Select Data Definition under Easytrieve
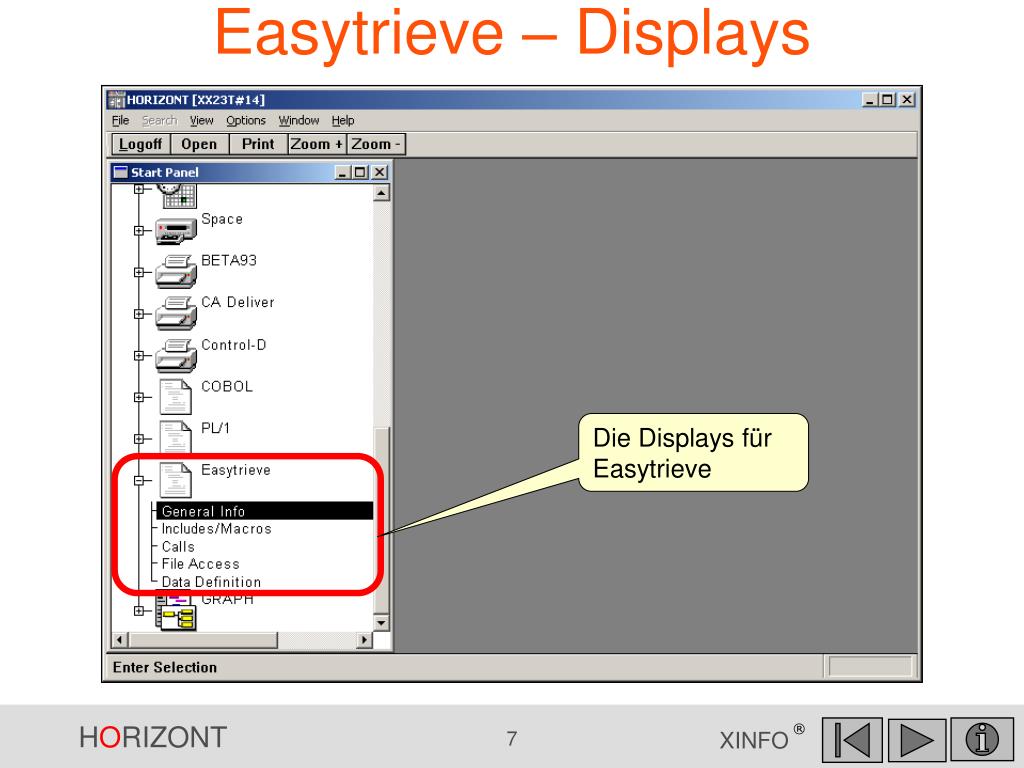1024x768 pixels. pos(211,582)
